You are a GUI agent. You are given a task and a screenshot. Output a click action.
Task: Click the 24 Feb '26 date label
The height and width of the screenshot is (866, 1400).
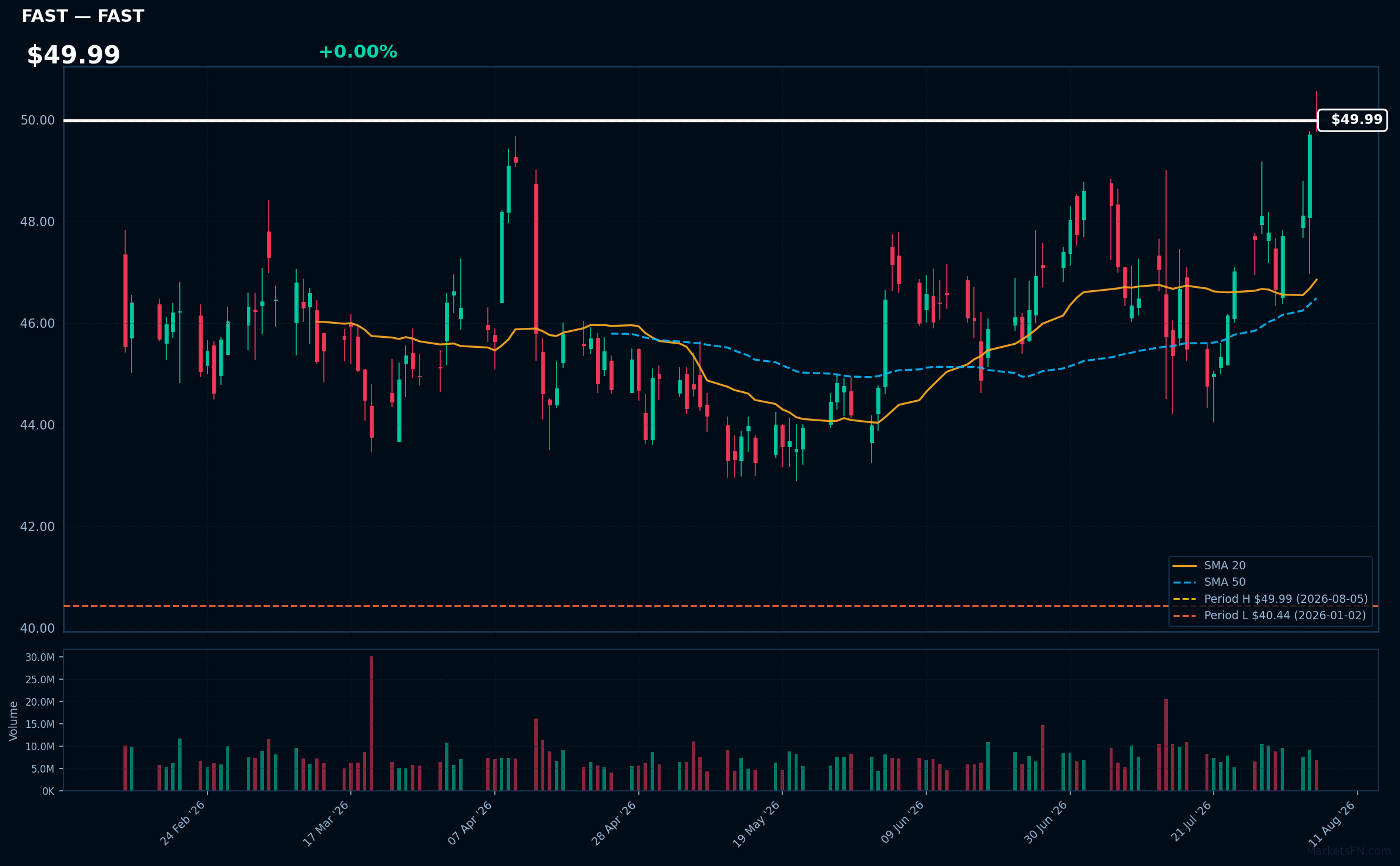pyautogui.click(x=182, y=823)
